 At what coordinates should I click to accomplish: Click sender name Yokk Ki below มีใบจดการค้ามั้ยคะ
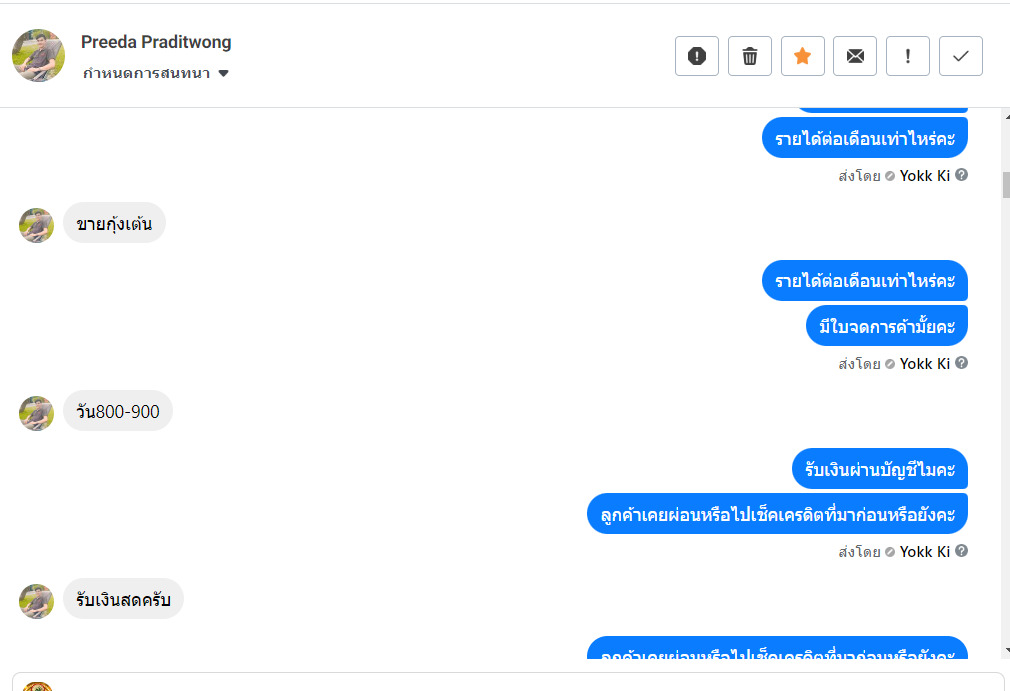pos(924,364)
